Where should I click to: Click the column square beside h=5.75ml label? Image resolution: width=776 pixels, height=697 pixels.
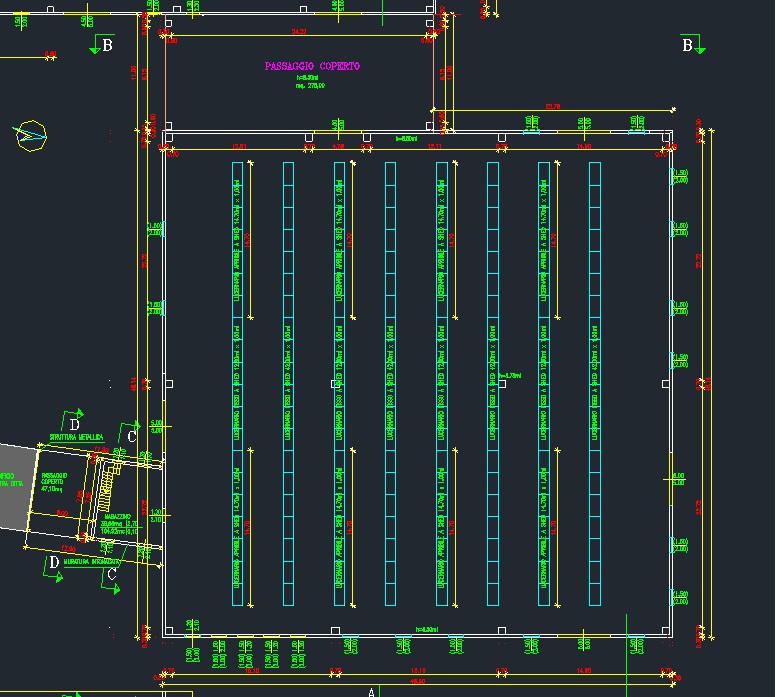(x=502, y=384)
